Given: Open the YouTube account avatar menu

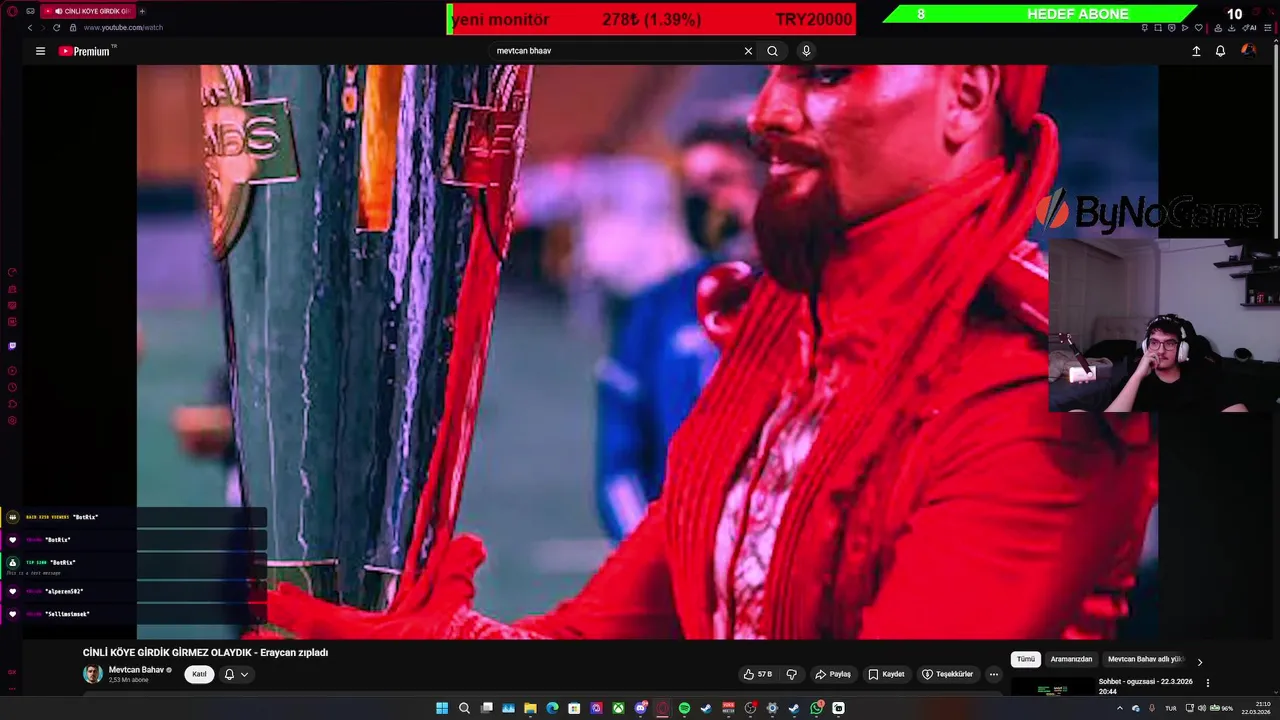Looking at the screenshot, I should tap(1248, 51).
